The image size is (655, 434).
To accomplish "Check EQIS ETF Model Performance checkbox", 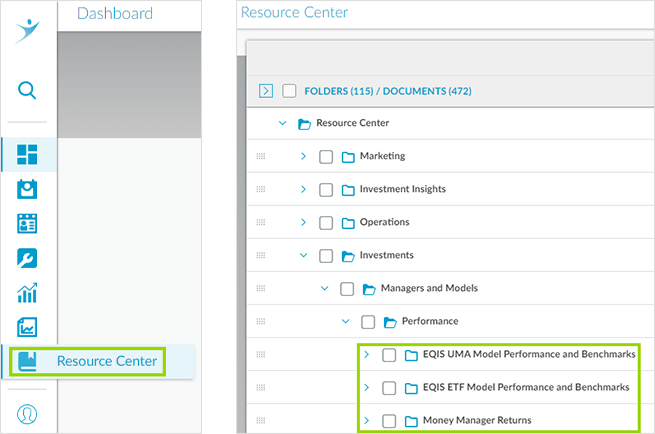I will (389, 388).
